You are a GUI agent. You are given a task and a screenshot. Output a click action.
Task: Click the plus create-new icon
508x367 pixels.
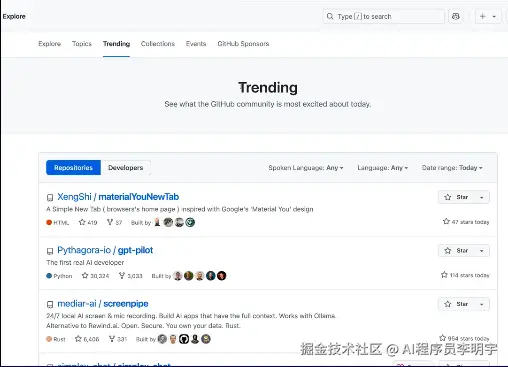(x=482, y=16)
